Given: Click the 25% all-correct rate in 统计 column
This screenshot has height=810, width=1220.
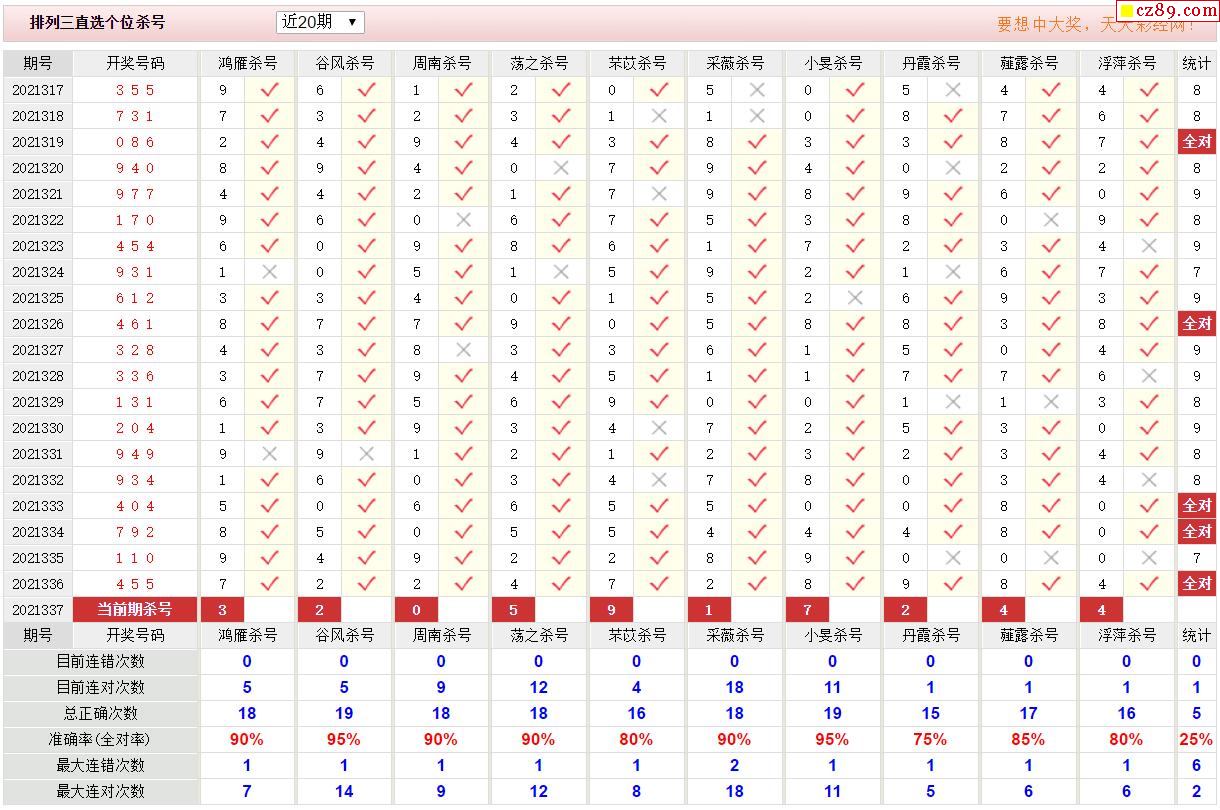Looking at the screenshot, I should 1197,739.
